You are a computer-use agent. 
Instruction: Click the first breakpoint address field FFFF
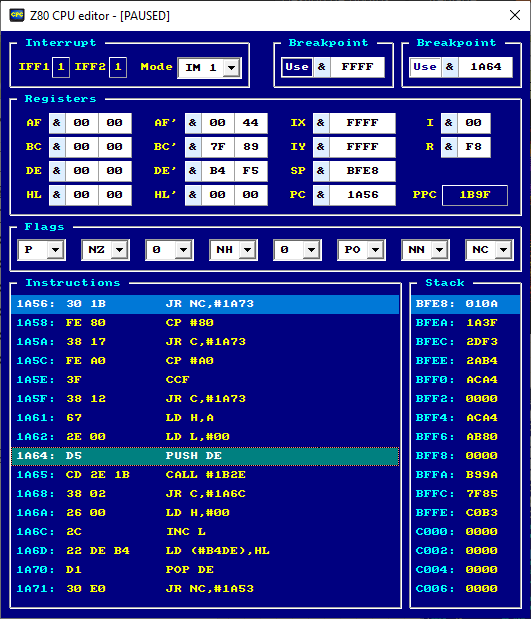[x=357, y=67]
